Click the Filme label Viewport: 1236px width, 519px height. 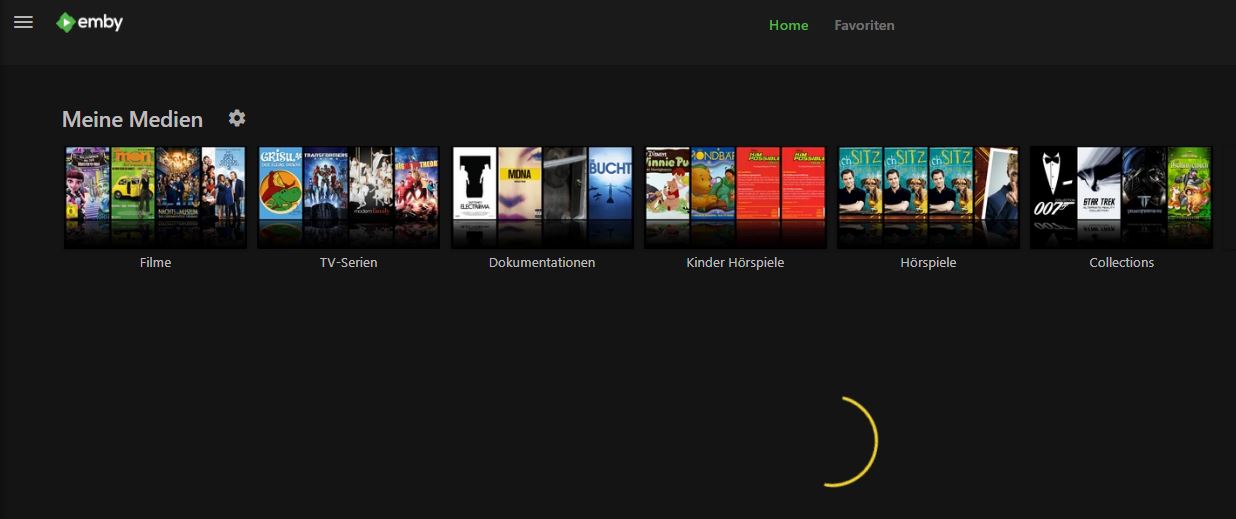[x=156, y=263]
